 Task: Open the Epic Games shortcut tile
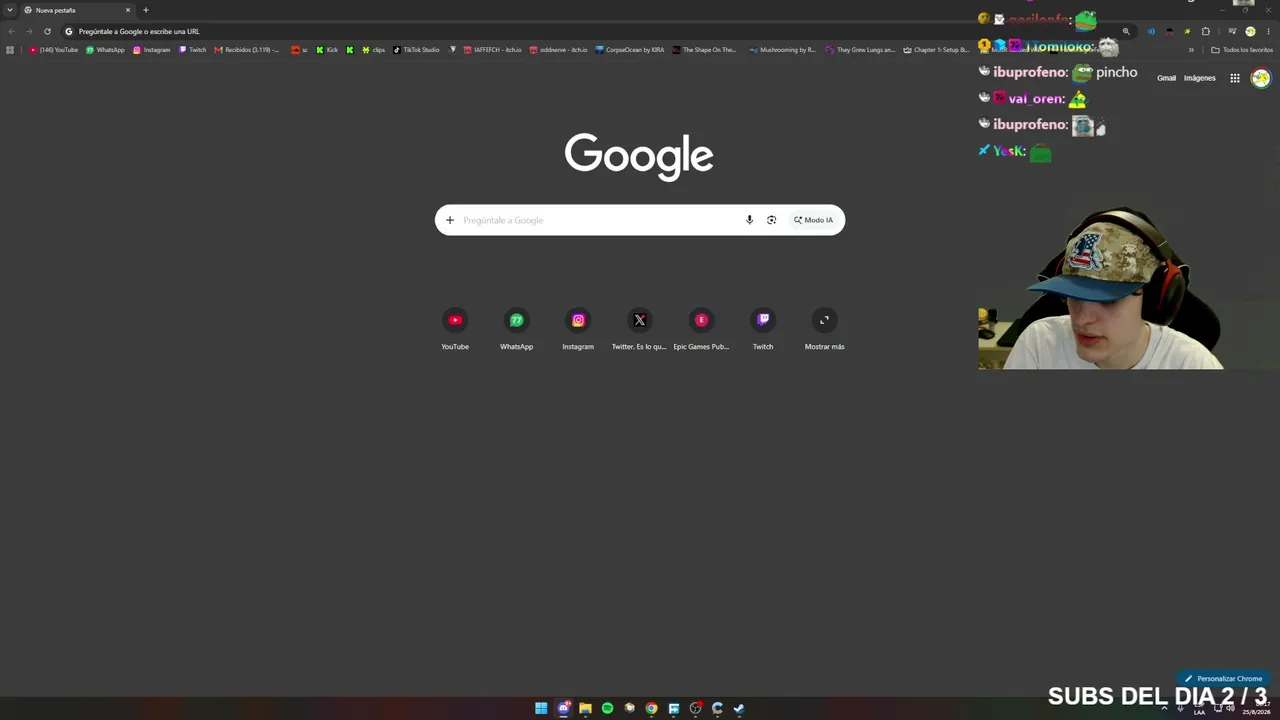click(x=701, y=328)
